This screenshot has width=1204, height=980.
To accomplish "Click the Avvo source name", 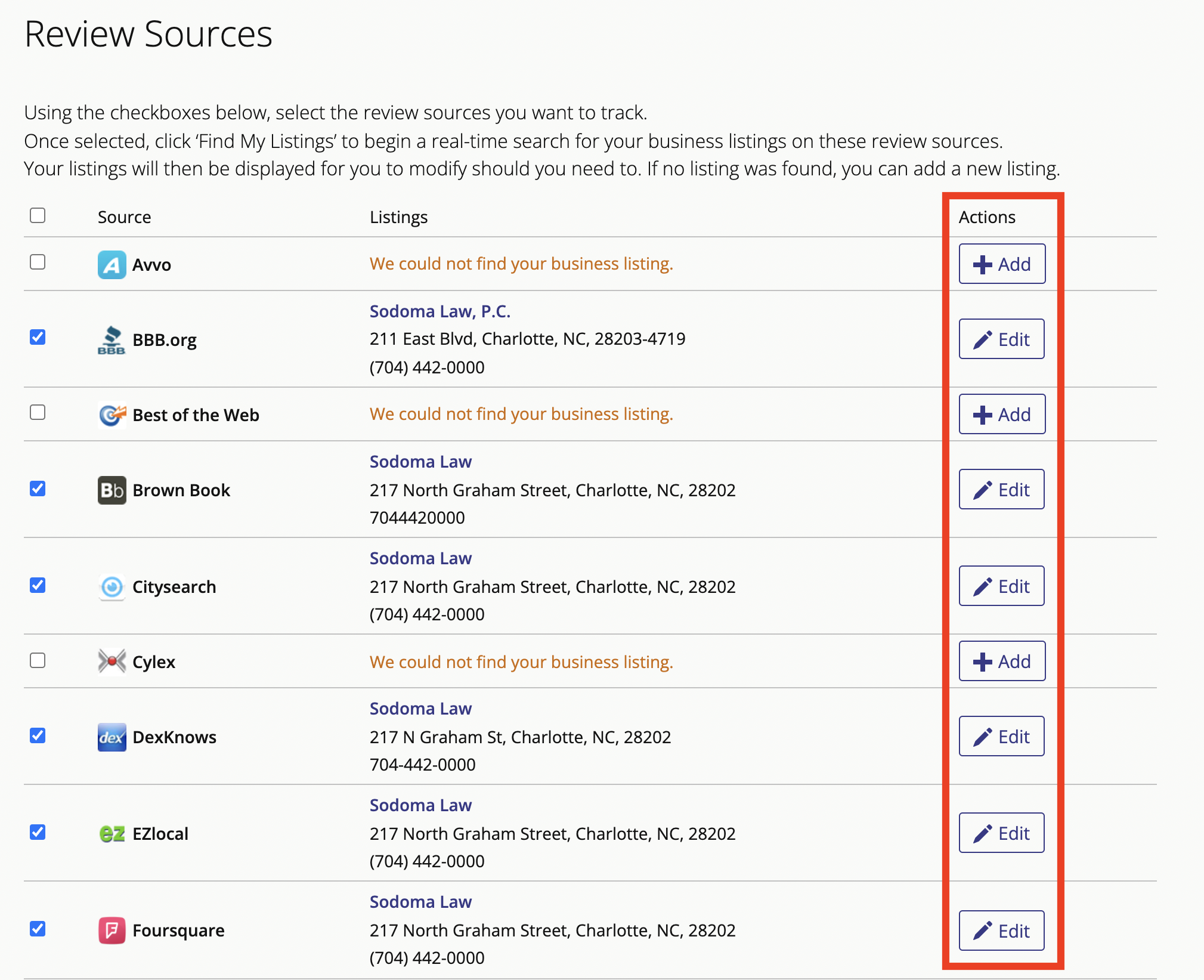I will (x=151, y=265).
